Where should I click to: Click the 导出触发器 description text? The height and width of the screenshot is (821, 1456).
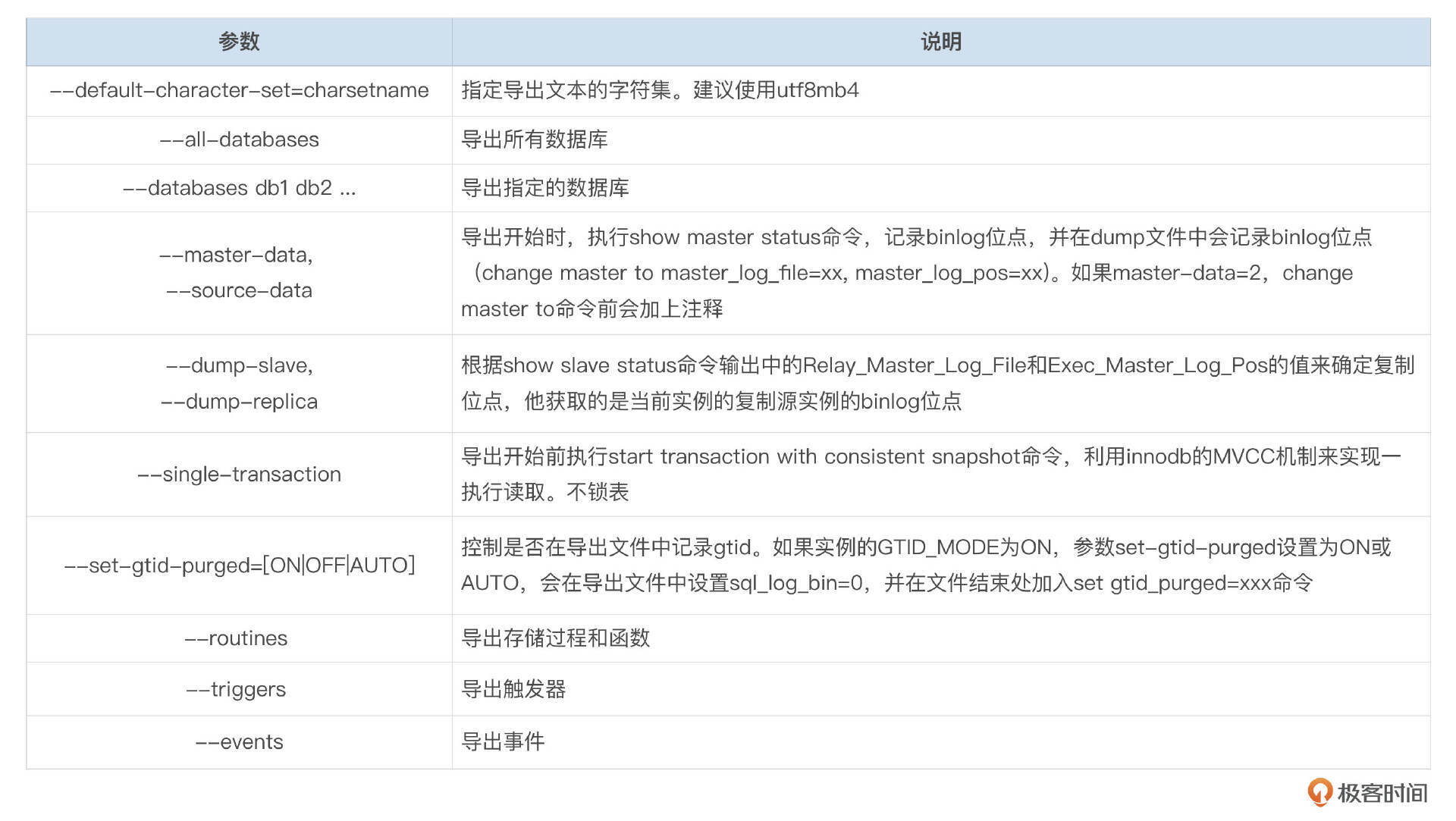pos(513,689)
